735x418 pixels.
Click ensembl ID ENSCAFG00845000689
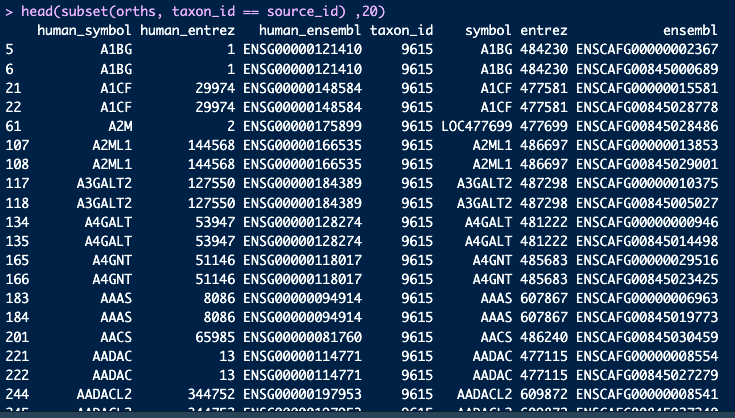[647, 69]
